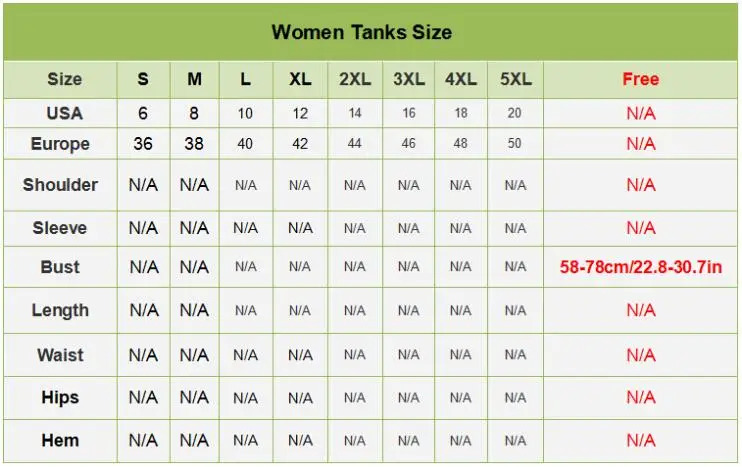Click the S size header cell
This screenshot has height=467, width=742.
click(143, 79)
